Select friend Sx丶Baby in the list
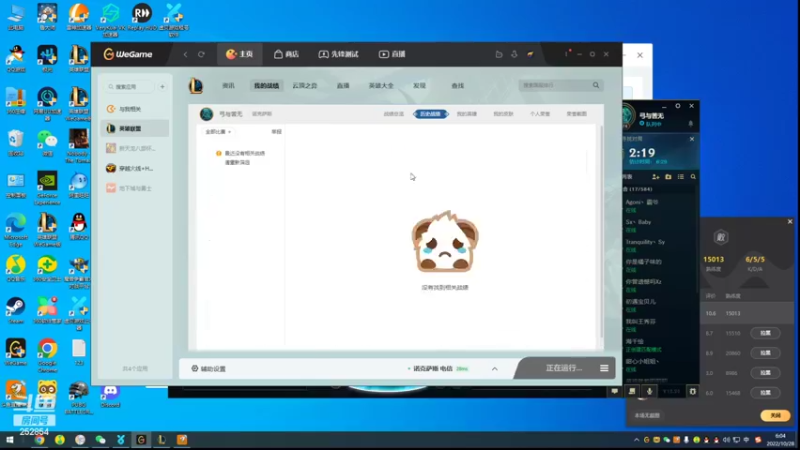This screenshot has height=450, width=800. coord(658,226)
